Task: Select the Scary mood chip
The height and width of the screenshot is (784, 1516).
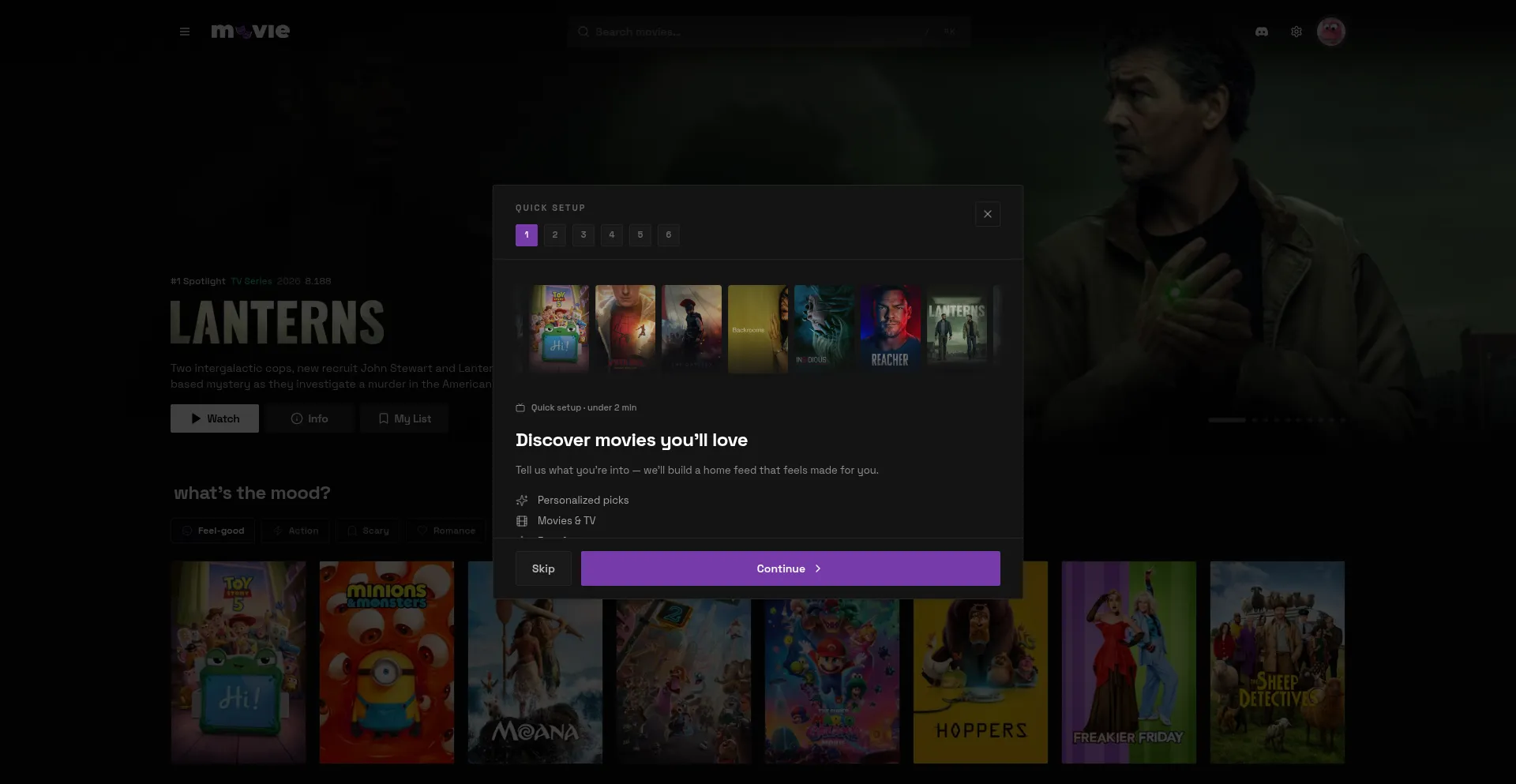Action: pyautogui.click(x=368, y=531)
